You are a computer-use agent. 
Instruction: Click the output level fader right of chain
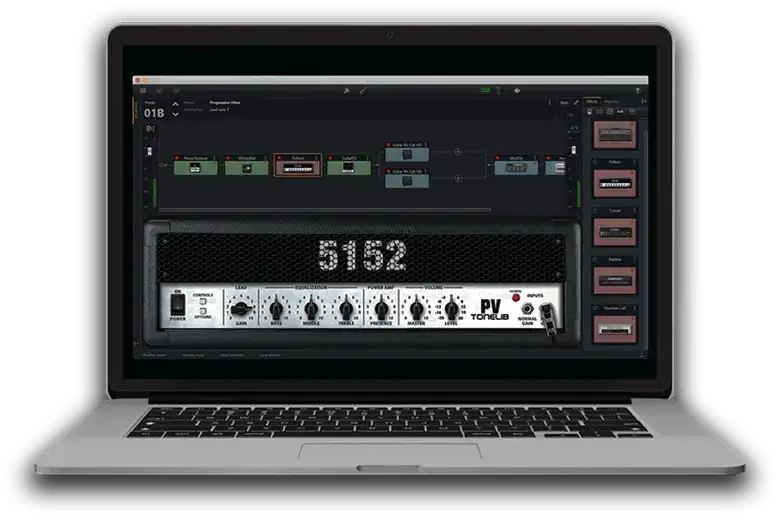click(574, 150)
